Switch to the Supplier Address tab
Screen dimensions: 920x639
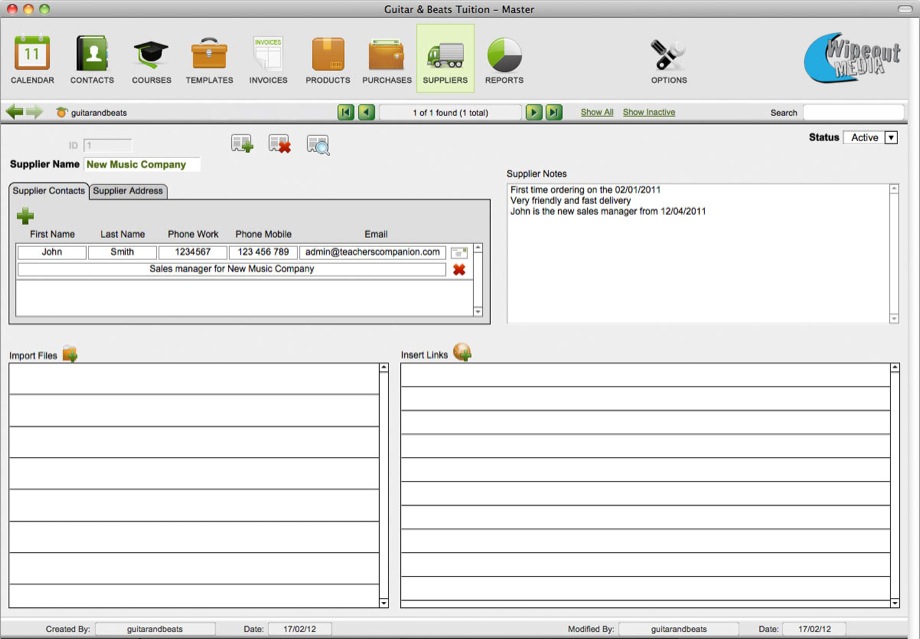tap(128, 191)
